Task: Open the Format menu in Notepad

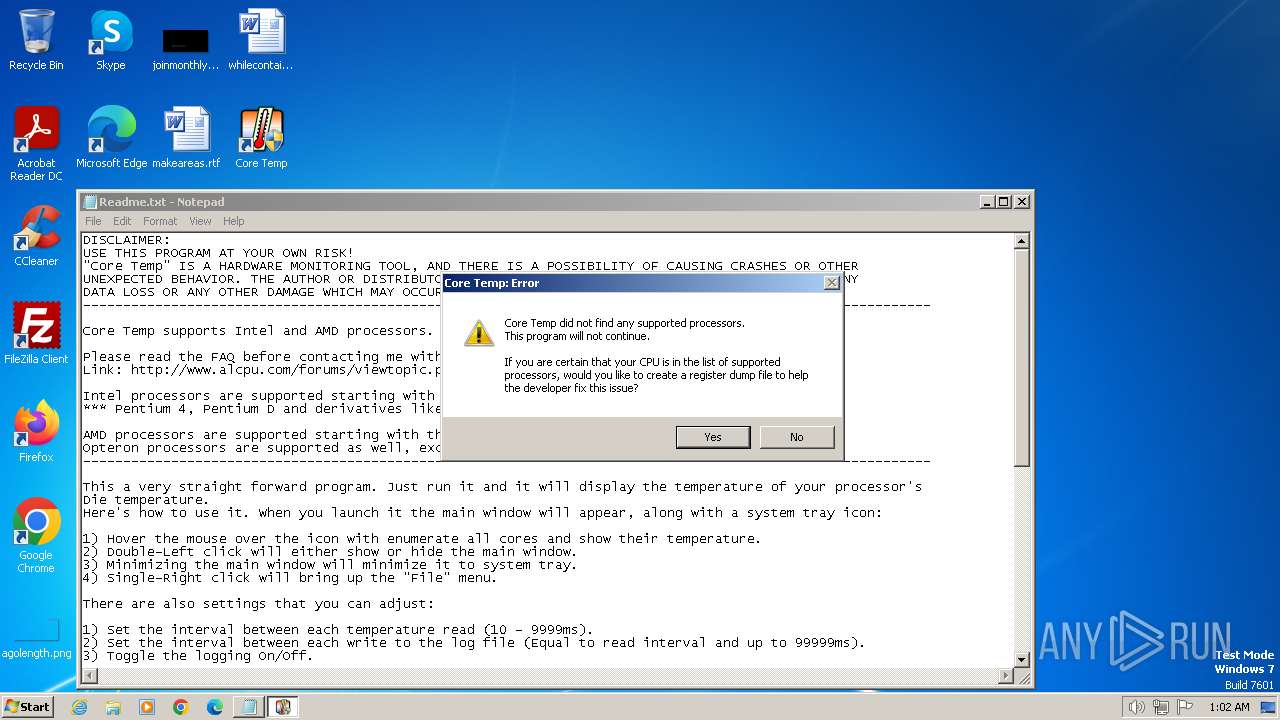Action: coord(160,221)
